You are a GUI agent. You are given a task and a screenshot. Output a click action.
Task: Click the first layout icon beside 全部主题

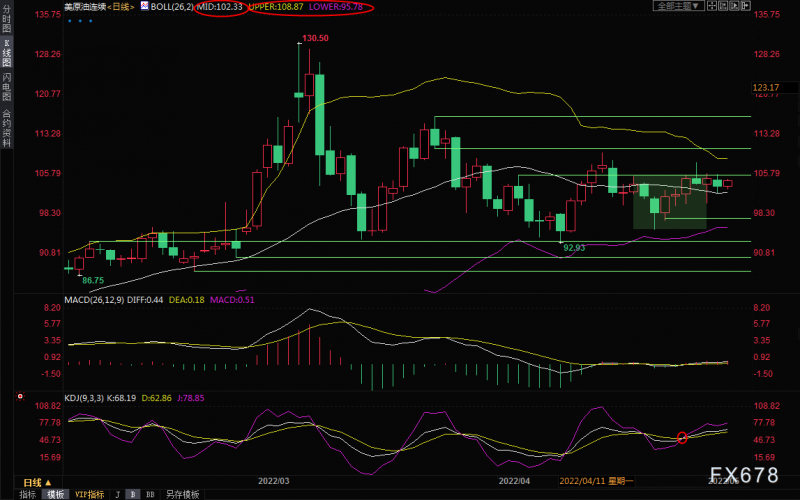(711, 6)
